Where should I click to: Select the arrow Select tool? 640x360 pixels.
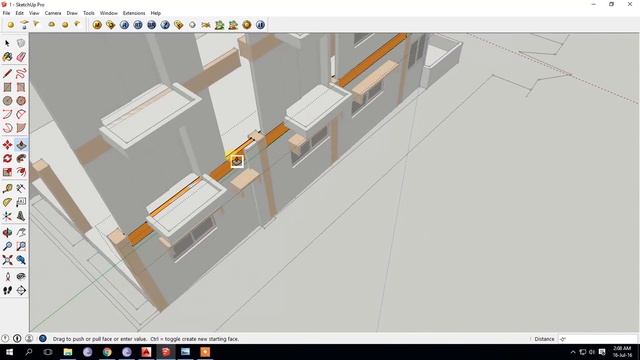coord(7,43)
